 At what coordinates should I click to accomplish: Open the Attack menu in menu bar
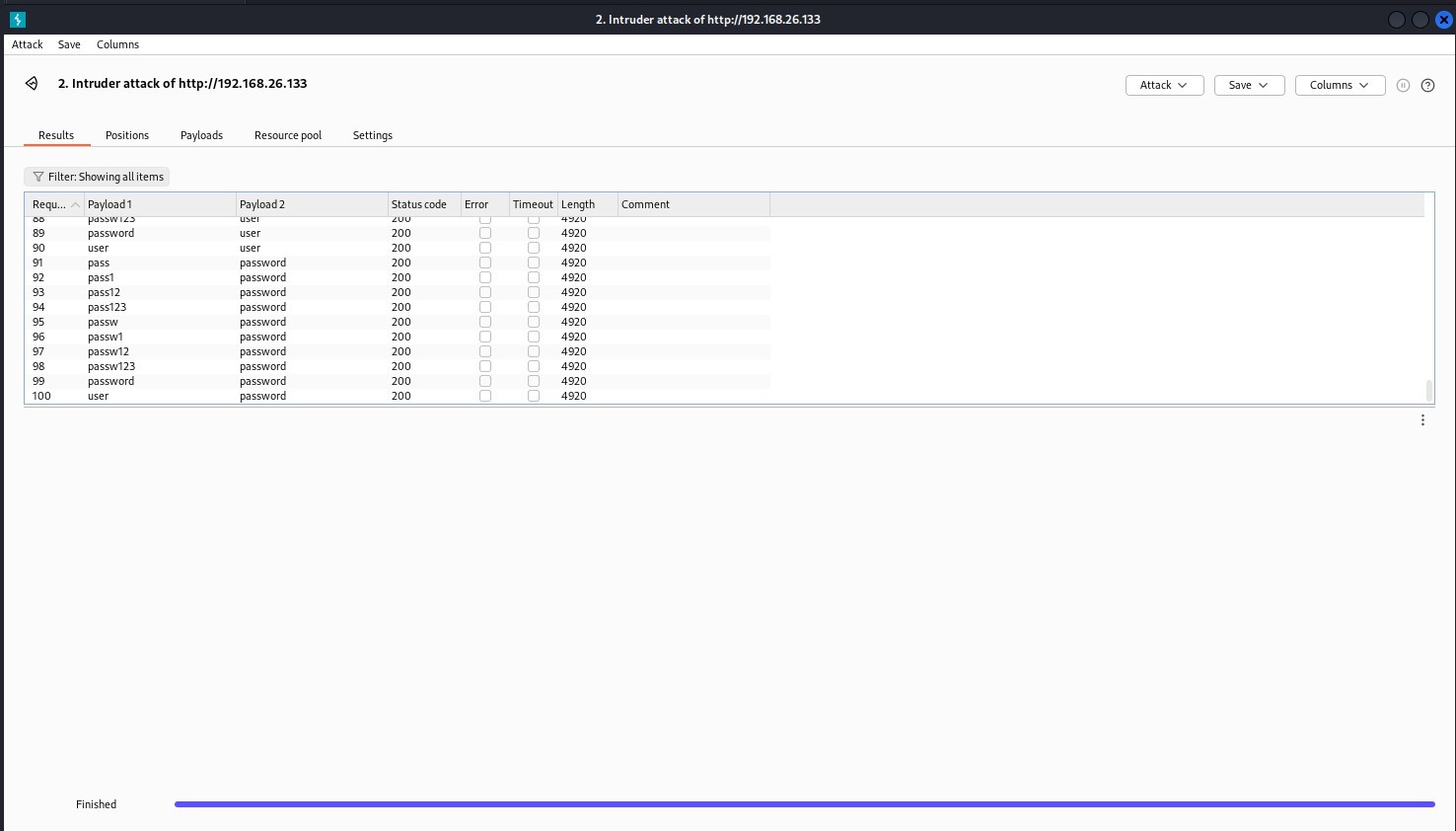(27, 44)
